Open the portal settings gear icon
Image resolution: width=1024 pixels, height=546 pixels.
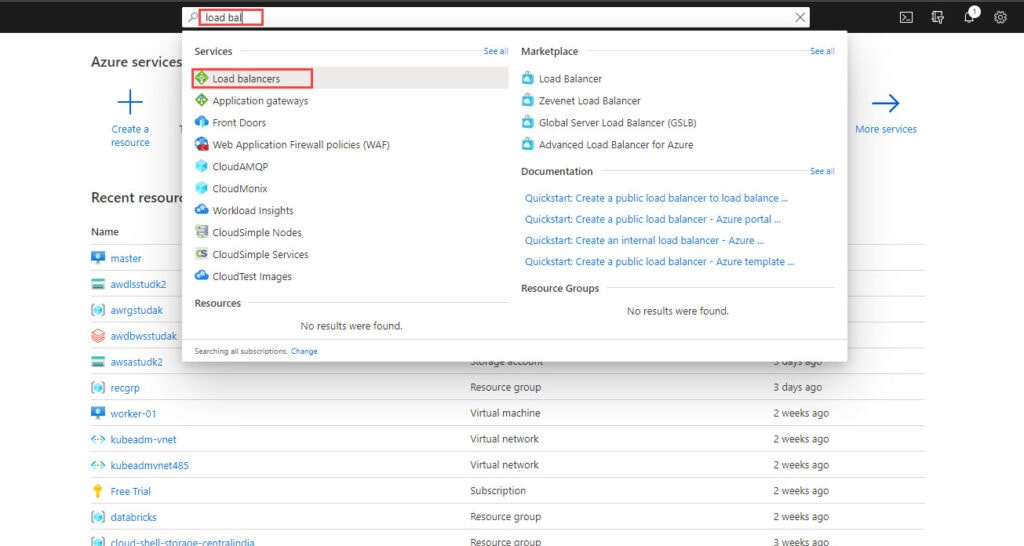[x=1000, y=17]
